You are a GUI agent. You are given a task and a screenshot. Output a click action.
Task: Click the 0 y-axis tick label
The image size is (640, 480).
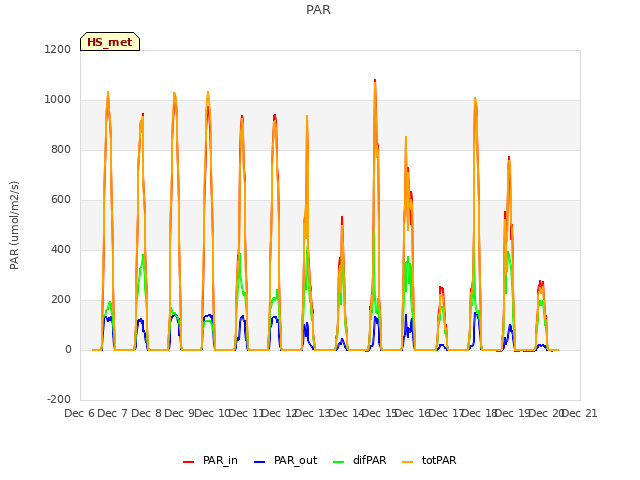68,349
